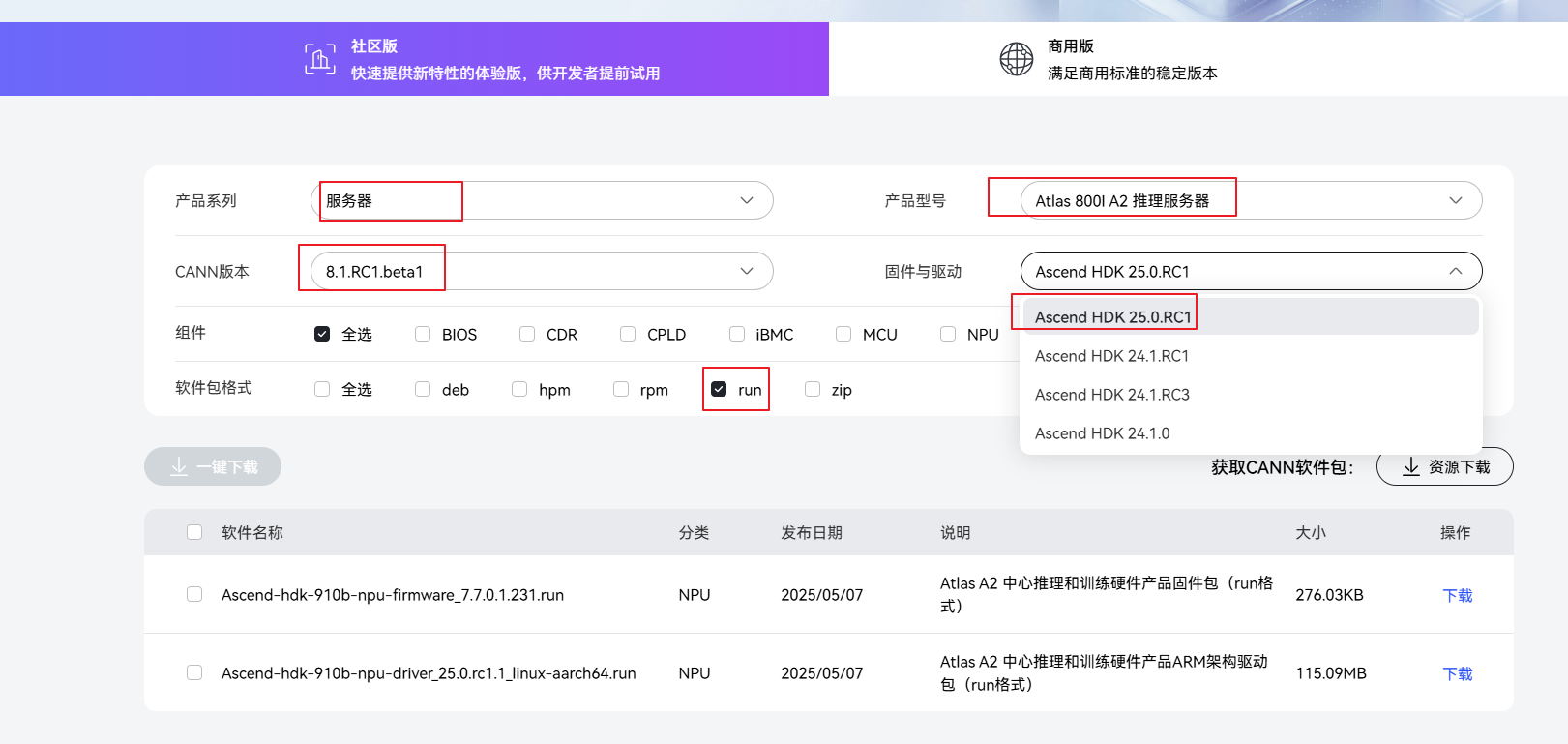Uncheck the run package format checkbox
The width and height of the screenshot is (1568, 744).
[719, 389]
